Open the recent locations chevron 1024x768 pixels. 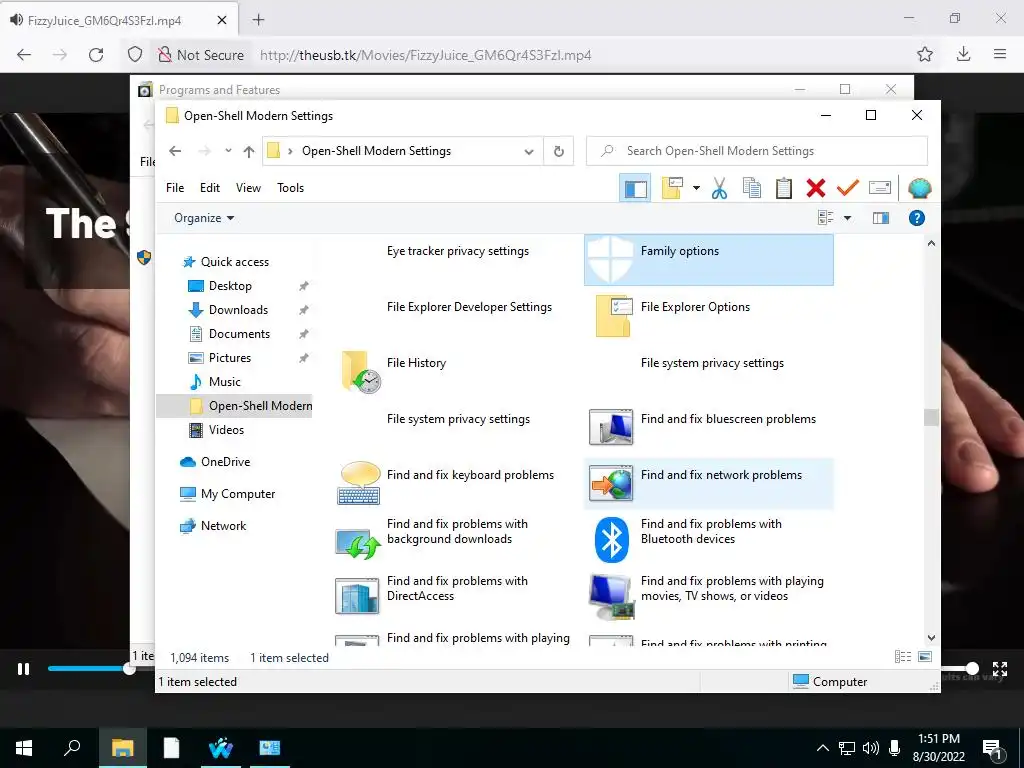228,151
